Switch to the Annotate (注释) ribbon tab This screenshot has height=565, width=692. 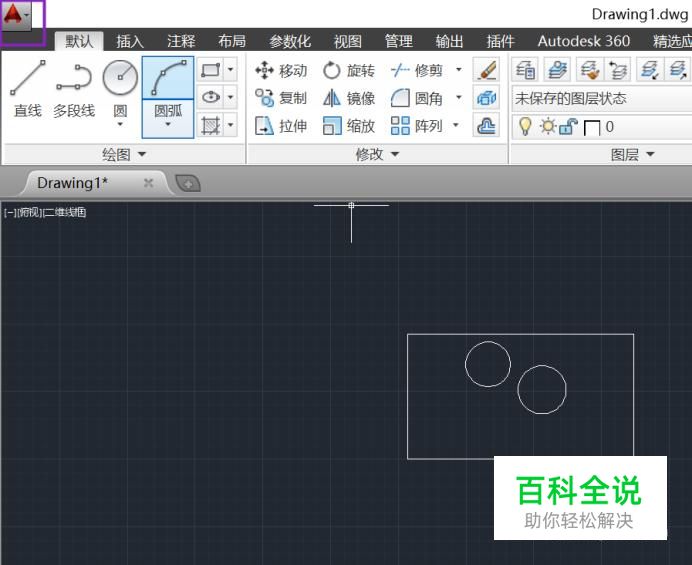pos(181,41)
